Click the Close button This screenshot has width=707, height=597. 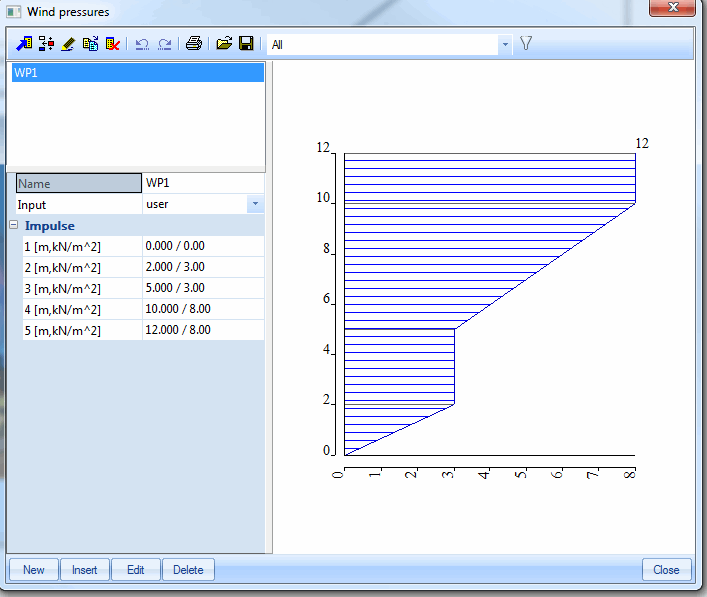[x=666, y=570]
